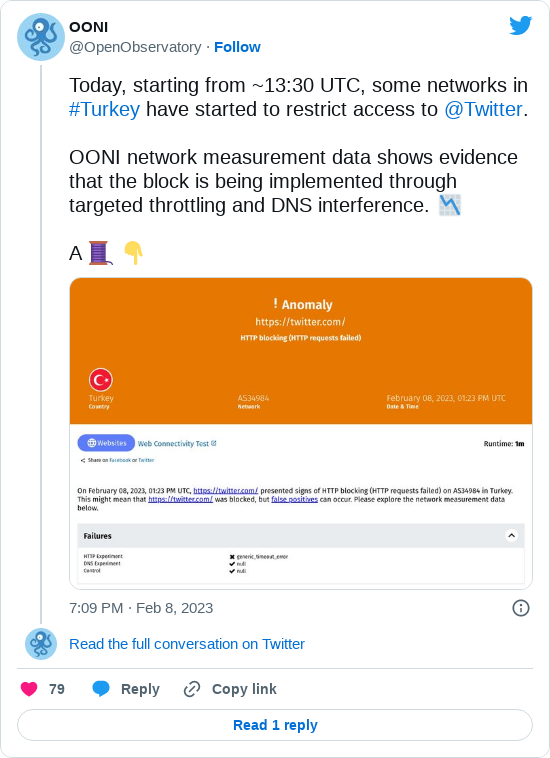
Task: Click the tweet timestamp 7:09 PM Feb 8, 2023
Action: [x=141, y=608]
